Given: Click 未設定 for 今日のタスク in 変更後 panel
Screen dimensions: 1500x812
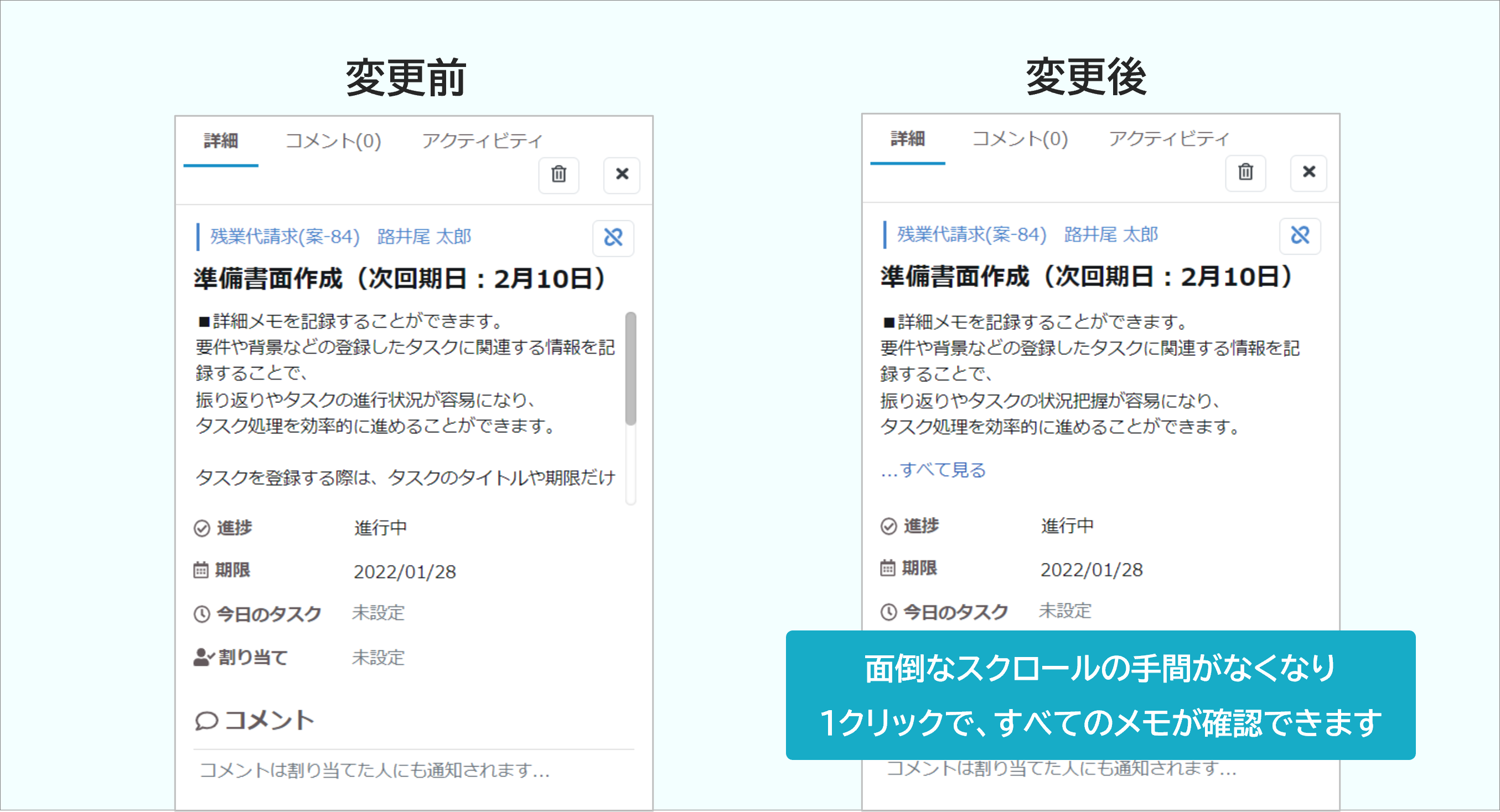Looking at the screenshot, I should pos(1064,611).
